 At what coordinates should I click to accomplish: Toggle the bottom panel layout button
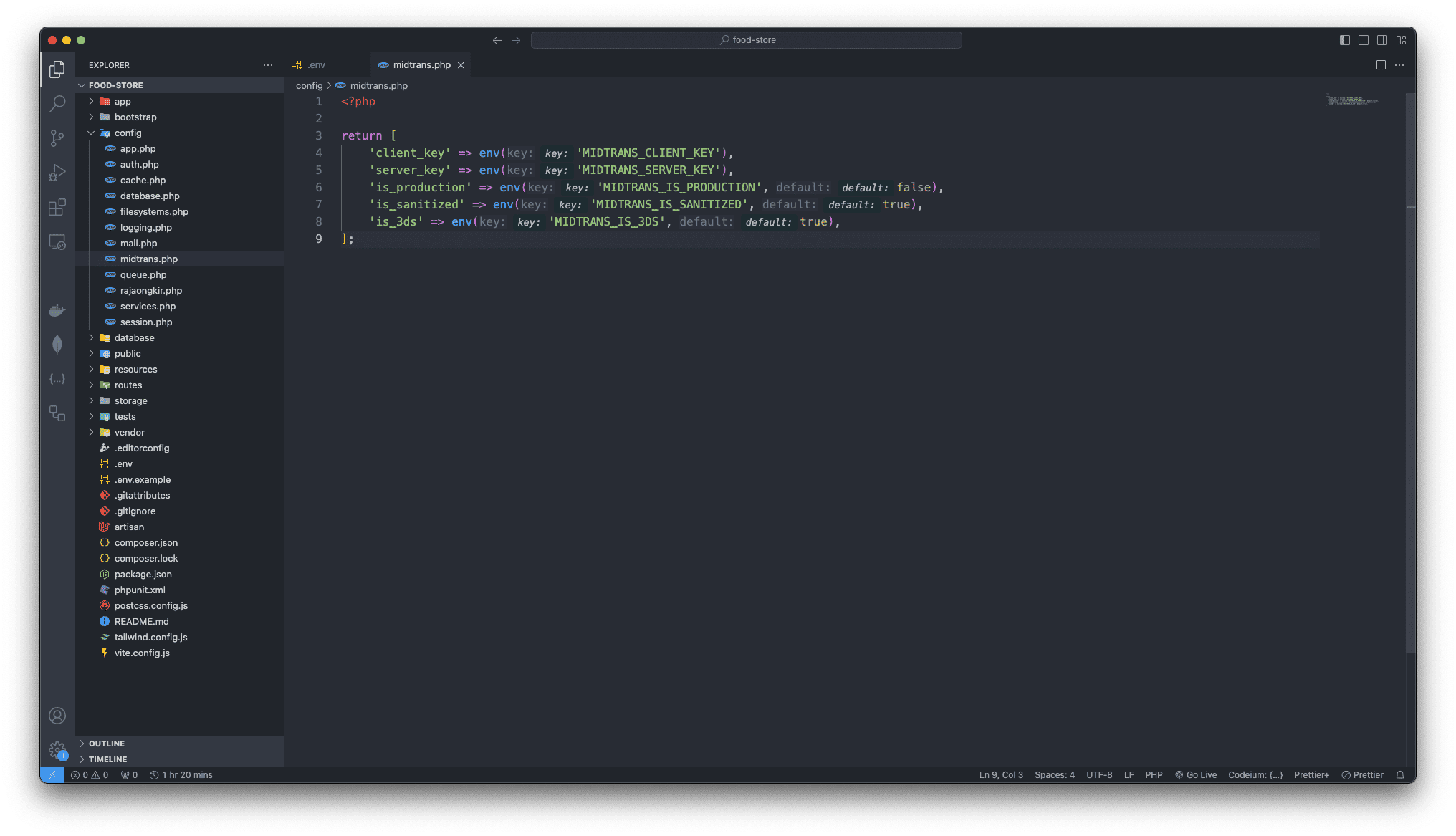click(x=1363, y=40)
